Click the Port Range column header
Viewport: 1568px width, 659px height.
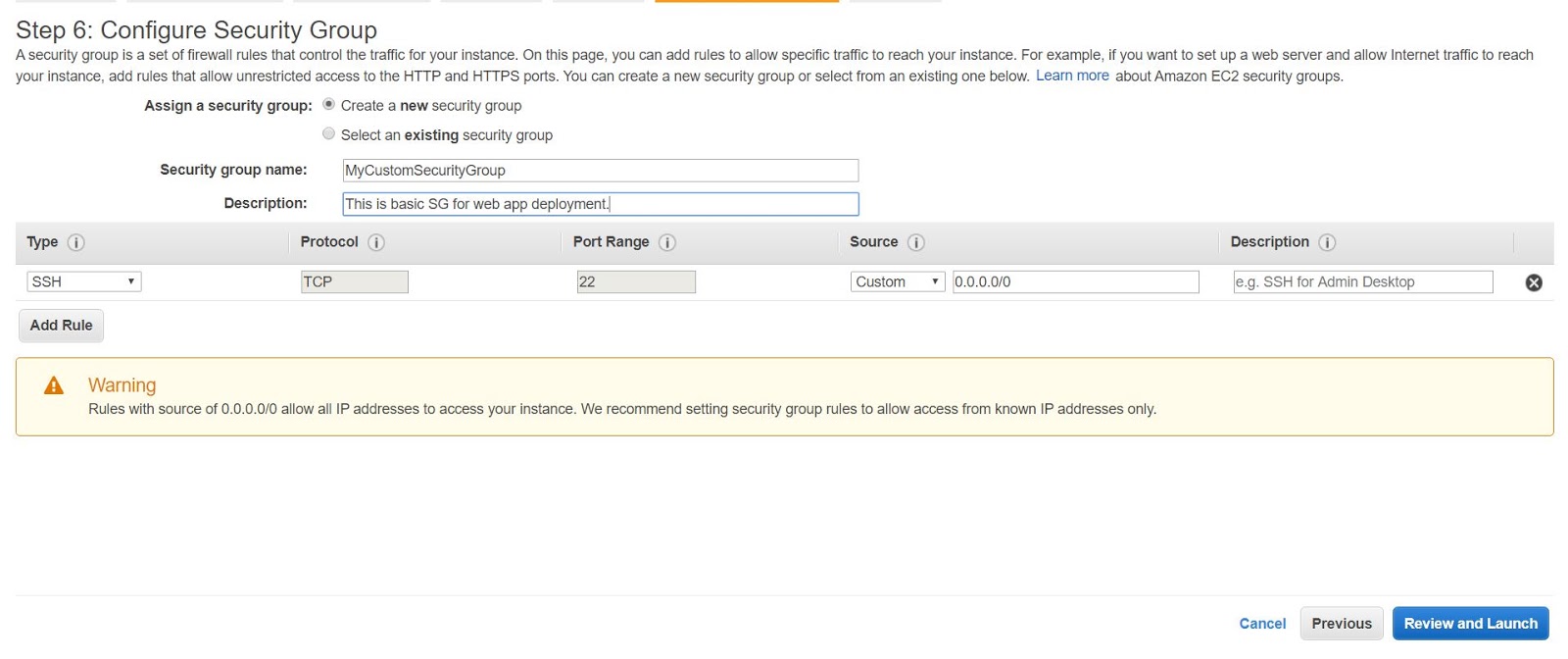coord(612,242)
